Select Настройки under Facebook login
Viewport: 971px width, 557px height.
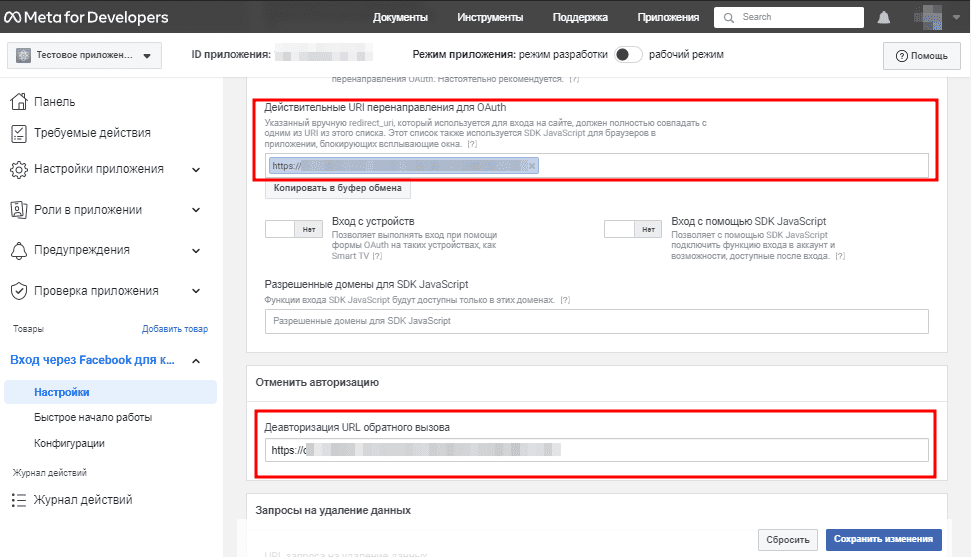pyautogui.click(x=110, y=392)
